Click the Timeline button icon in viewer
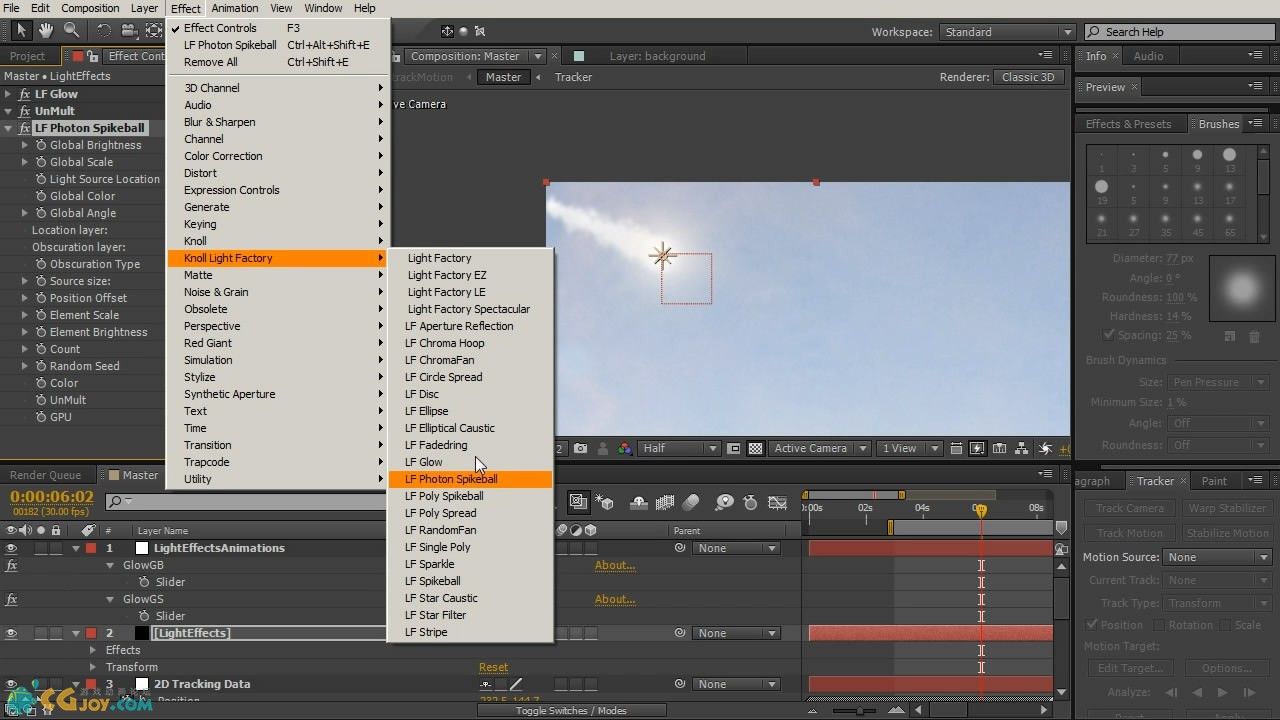The width and height of the screenshot is (1280, 720). [1001, 448]
